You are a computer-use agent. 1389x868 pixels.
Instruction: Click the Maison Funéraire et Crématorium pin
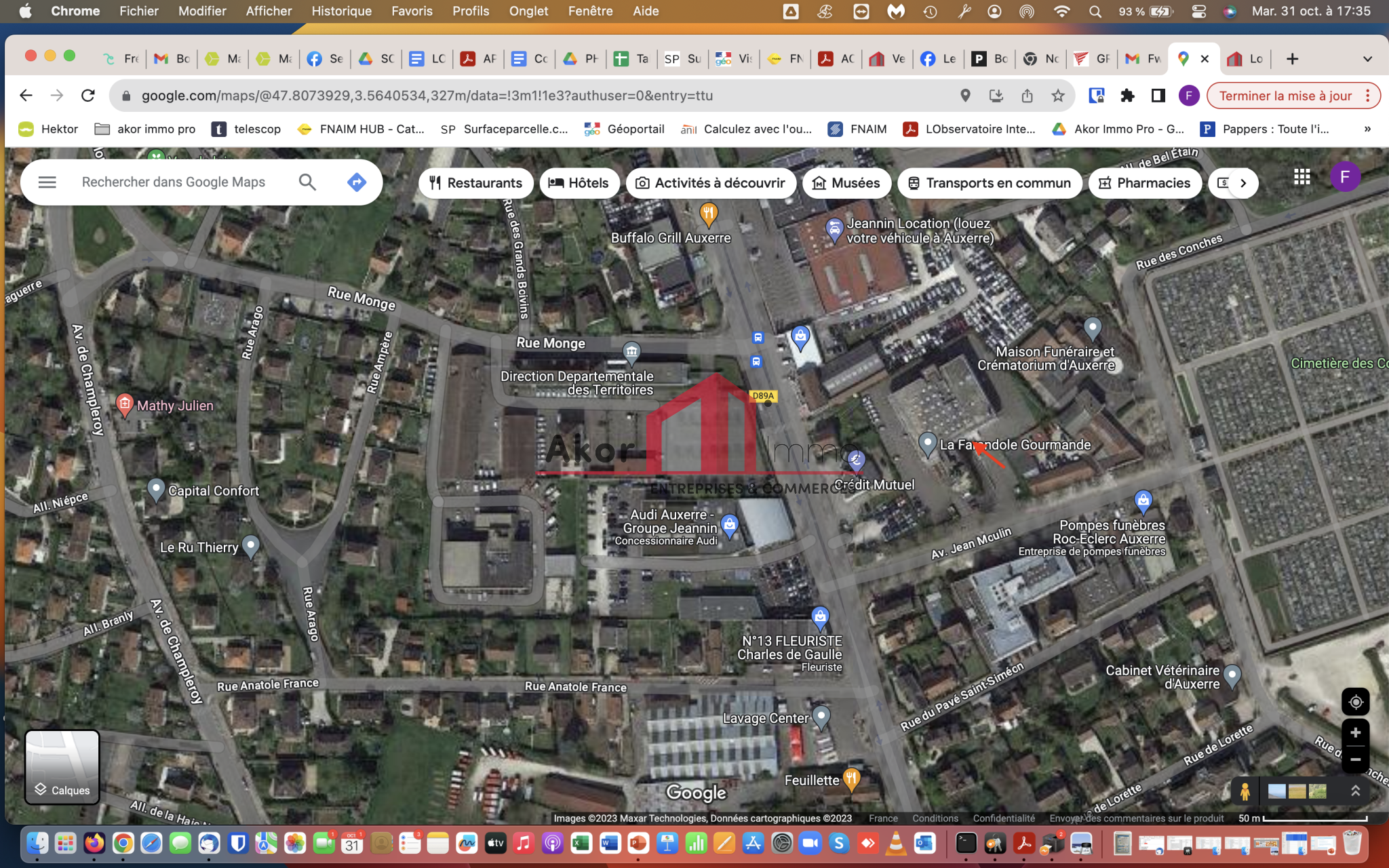pyautogui.click(x=1093, y=329)
